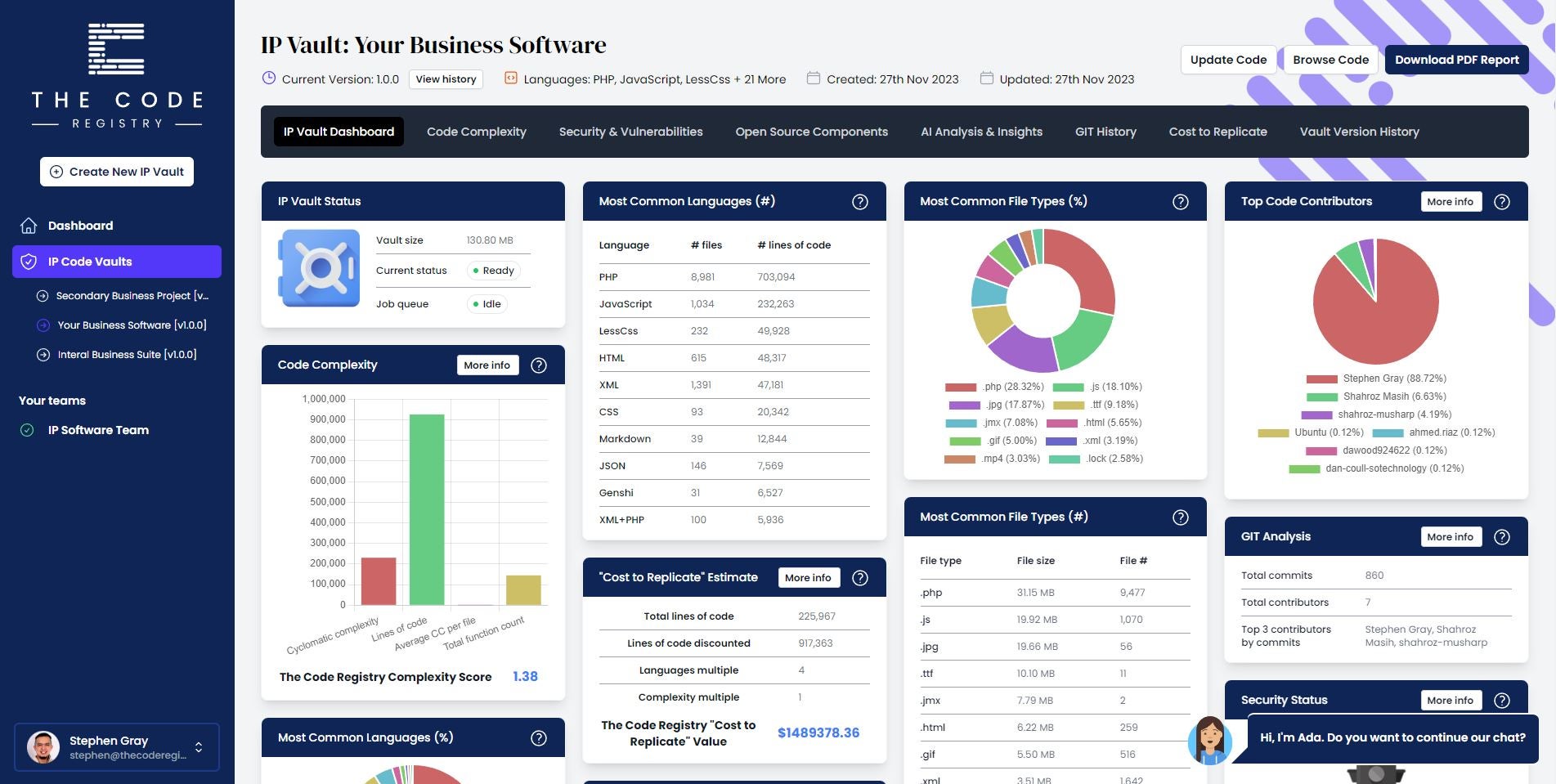Screen dimensions: 1556x784
Task: Switch to AI Analysis & Insights tab
Action: (x=981, y=132)
